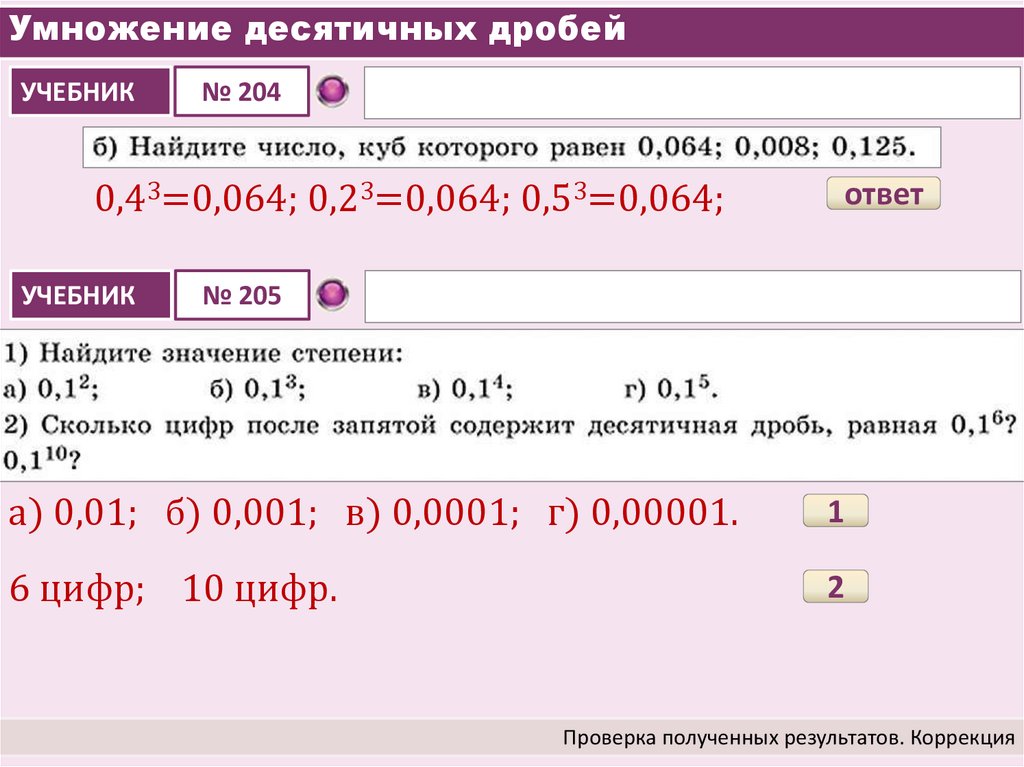The image size is (1024, 767).
Task: Select the '№ 205' box
Action: 242,295
